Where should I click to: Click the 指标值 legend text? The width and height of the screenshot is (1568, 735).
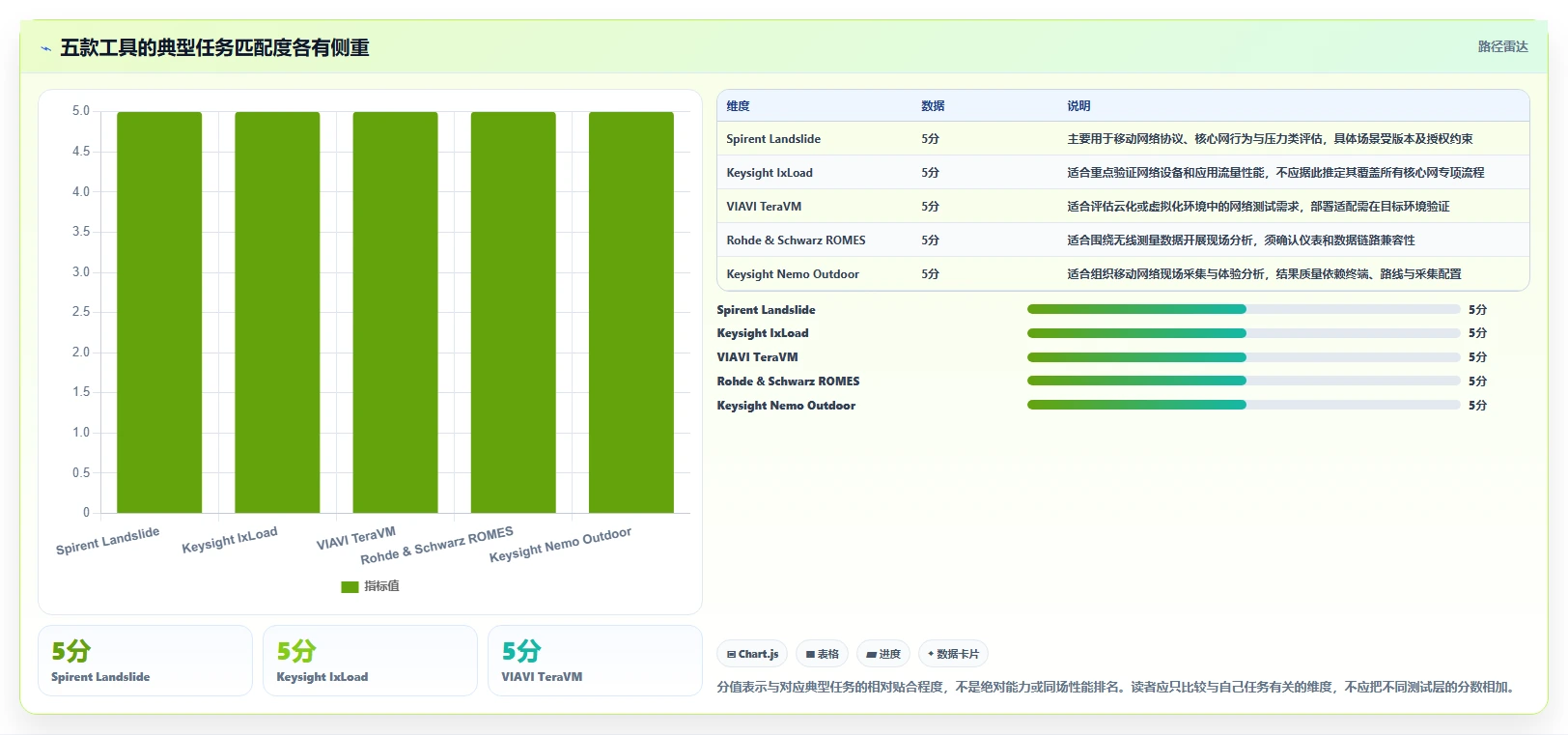tap(381, 586)
